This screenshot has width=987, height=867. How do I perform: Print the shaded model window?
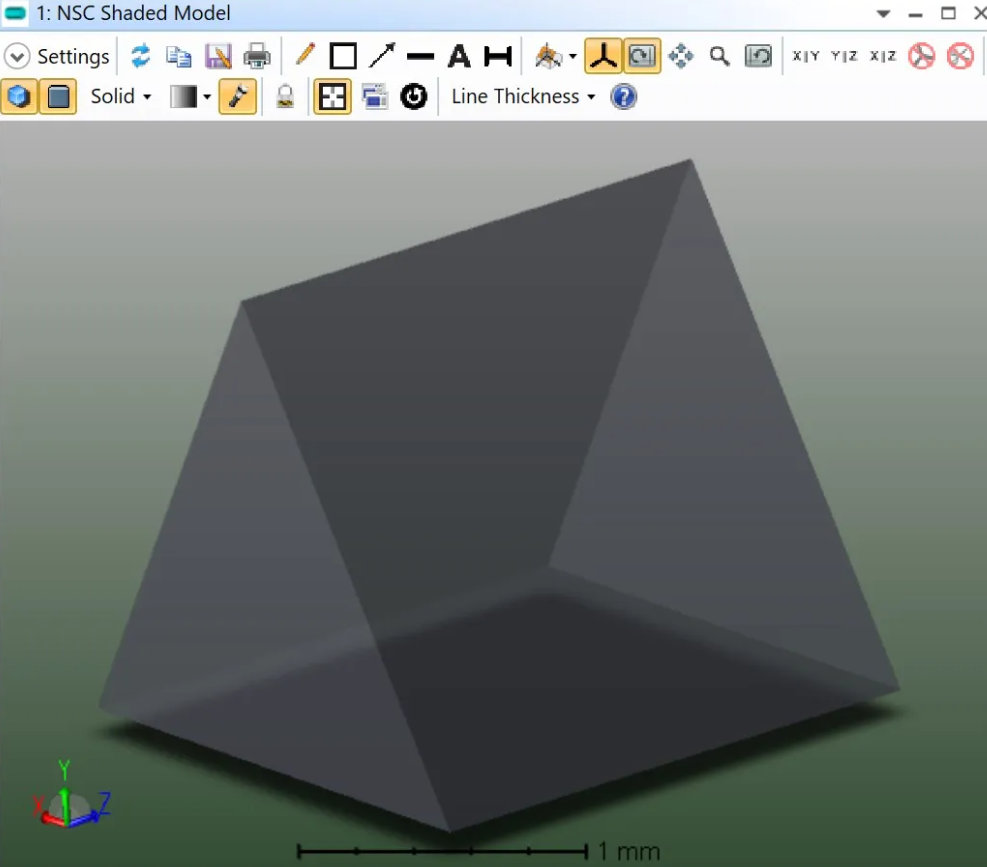257,56
